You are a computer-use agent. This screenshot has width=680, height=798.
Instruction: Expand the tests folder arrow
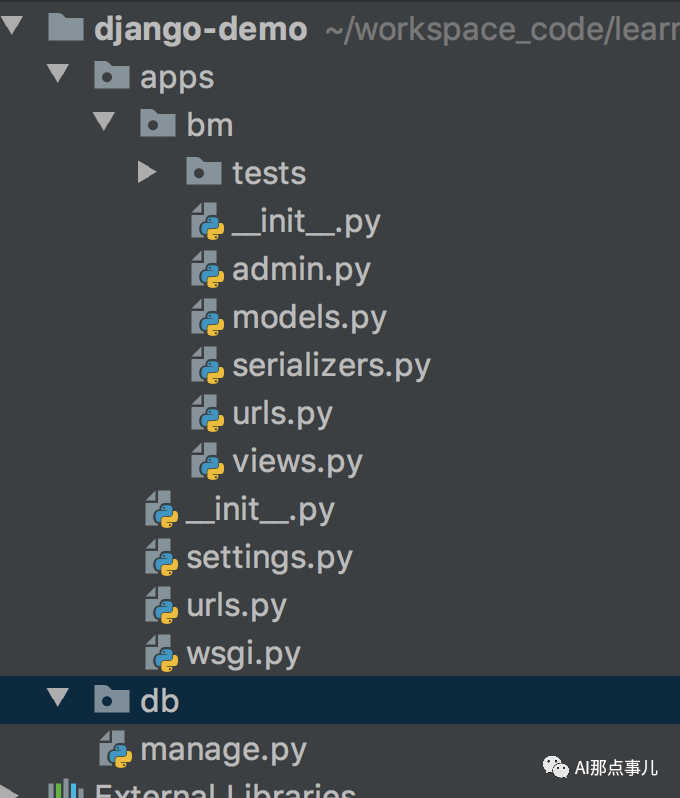147,172
